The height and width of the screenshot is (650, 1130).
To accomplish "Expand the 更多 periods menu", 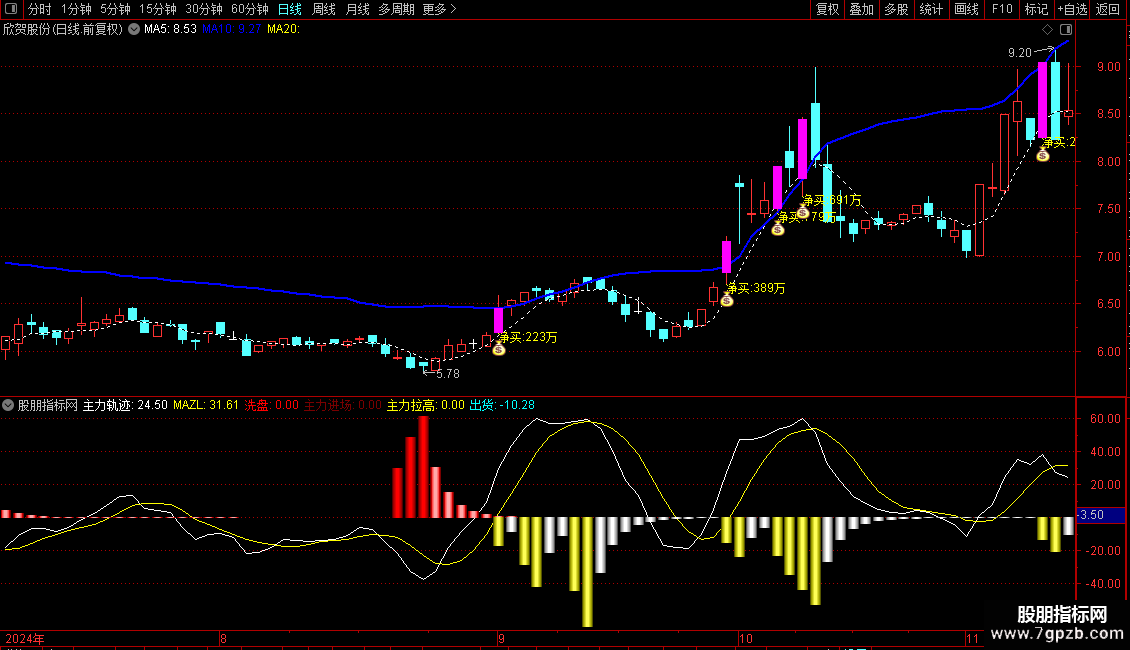I will 439,9.
